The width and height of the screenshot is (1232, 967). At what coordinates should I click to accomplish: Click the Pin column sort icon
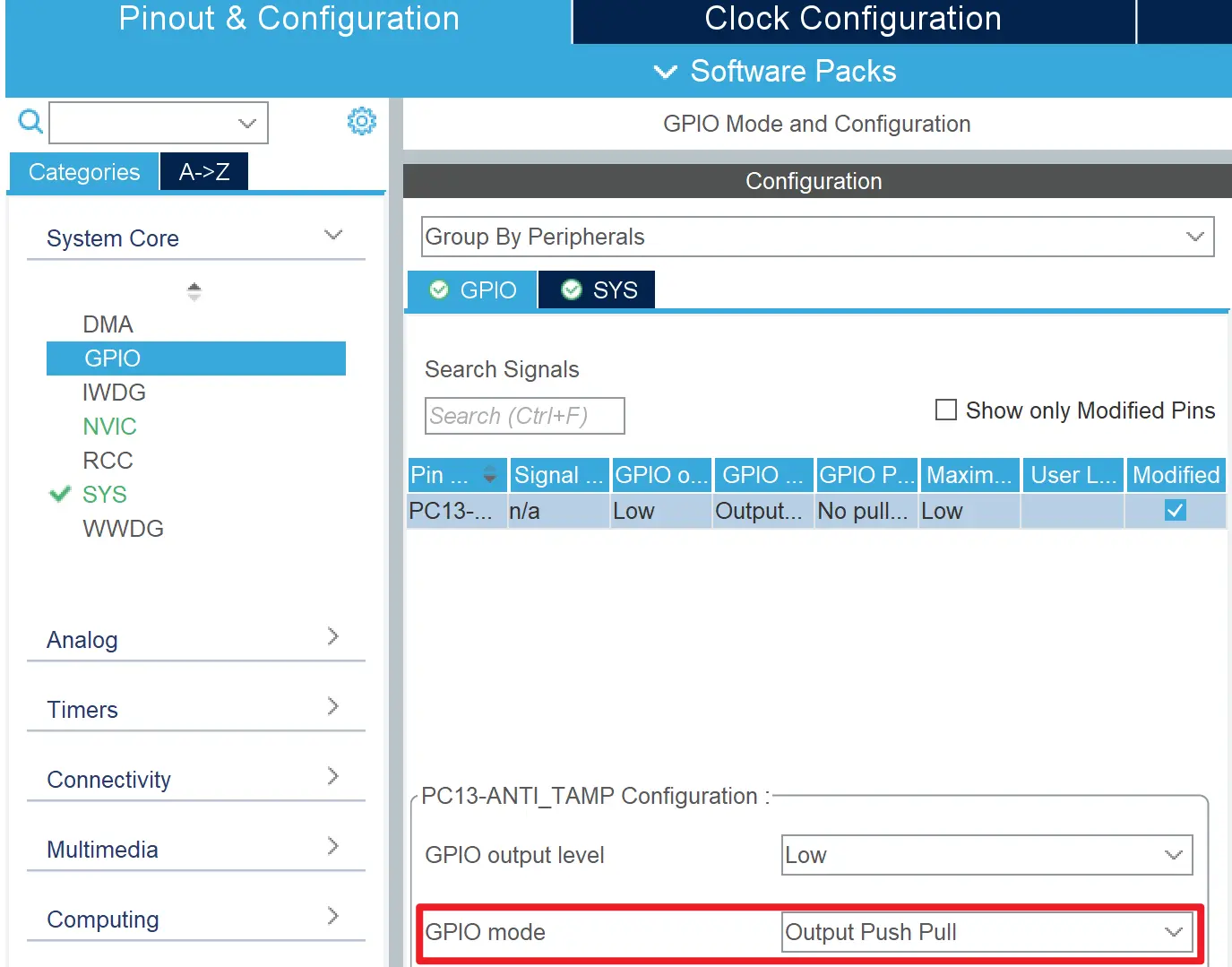click(x=489, y=475)
